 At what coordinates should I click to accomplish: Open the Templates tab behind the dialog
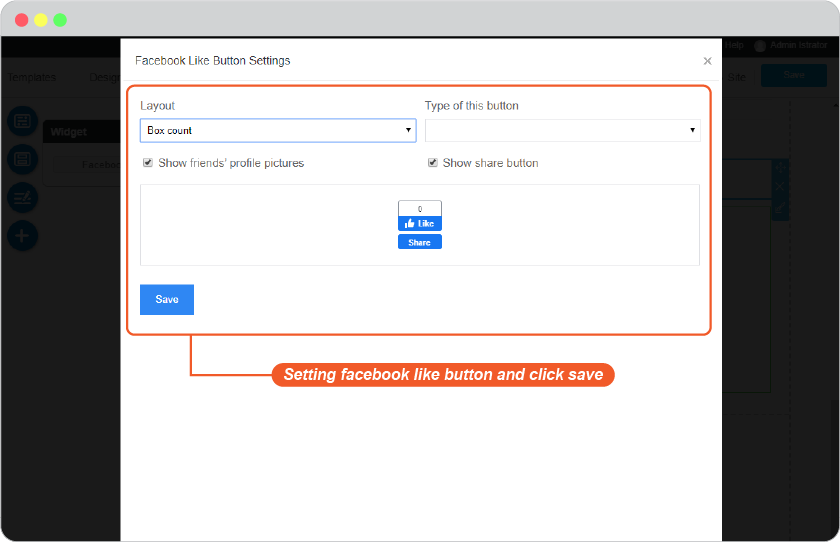[32, 78]
